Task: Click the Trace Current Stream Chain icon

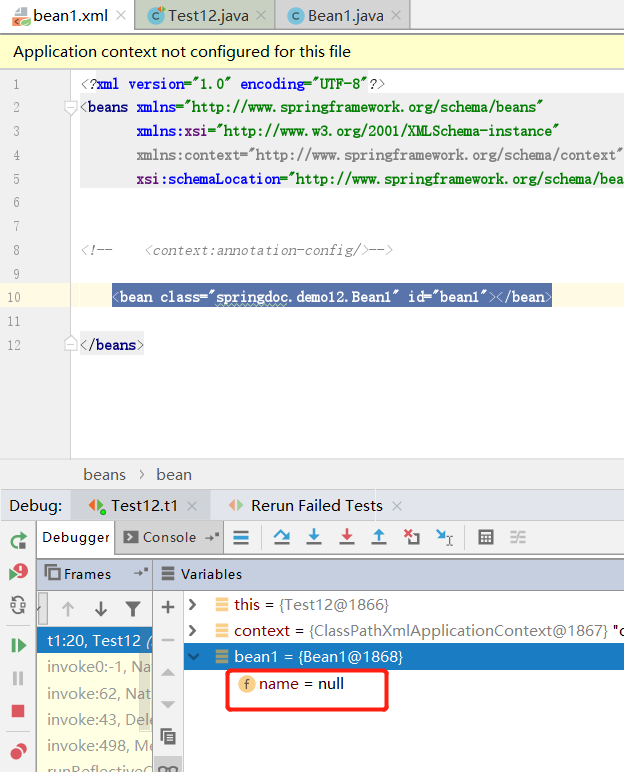Action: (x=518, y=537)
